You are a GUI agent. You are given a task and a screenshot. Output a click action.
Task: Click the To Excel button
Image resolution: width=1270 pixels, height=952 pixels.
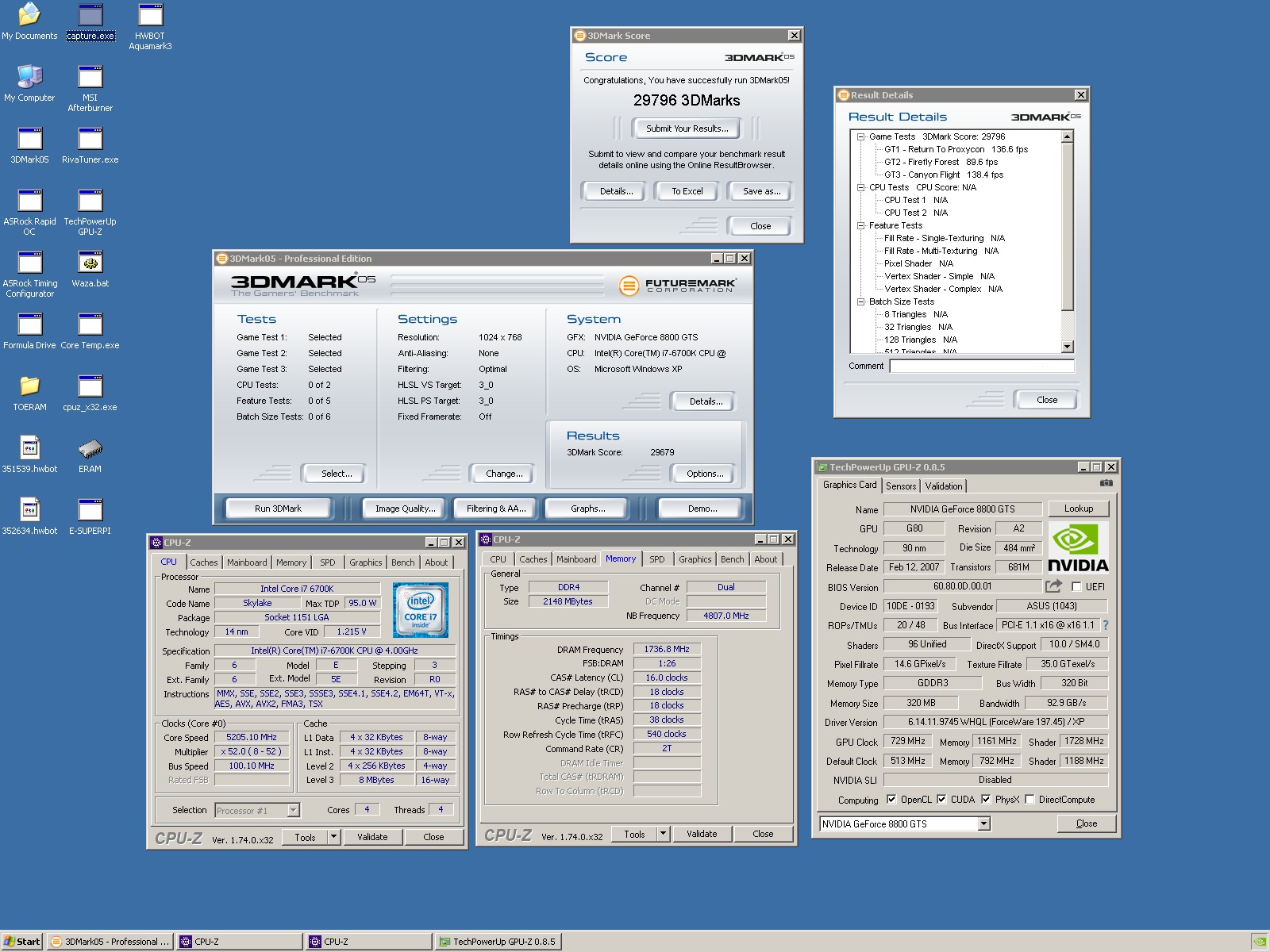(x=687, y=191)
